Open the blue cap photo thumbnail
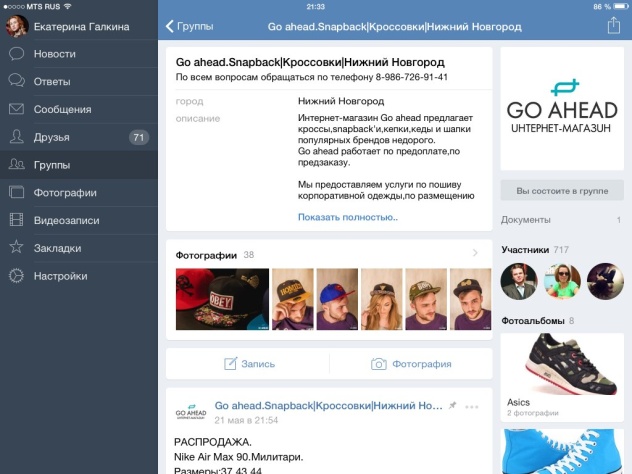The height and width of the screenshot is (474, 632). (x=337, y=299)
